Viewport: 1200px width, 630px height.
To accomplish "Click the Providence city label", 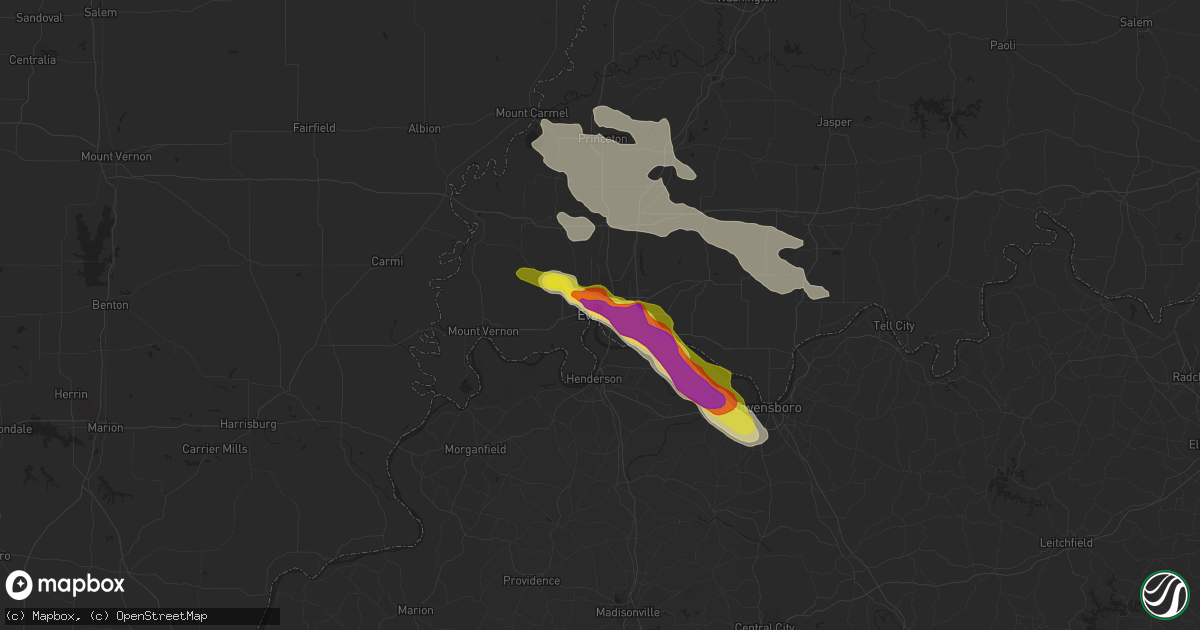I will pyautogui.click(x=531, y=580).
